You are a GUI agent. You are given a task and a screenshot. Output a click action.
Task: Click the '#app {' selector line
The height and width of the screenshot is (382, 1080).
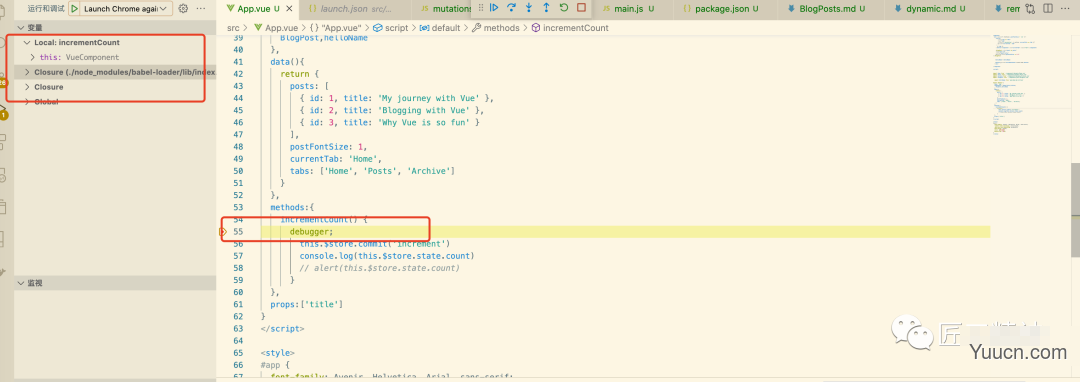point(276,365)
